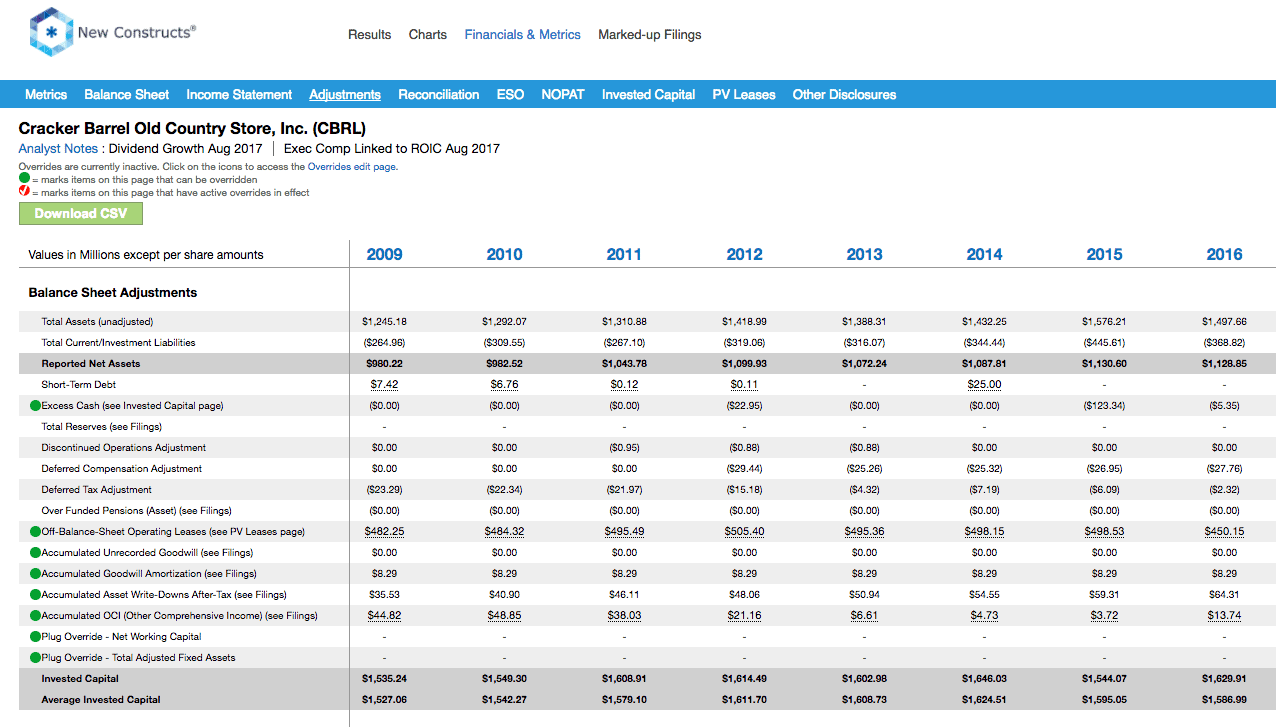Click the 2009 column header
Image resolution: width=1276 pixels, height=727 pixels.
[x=385, y=254]
